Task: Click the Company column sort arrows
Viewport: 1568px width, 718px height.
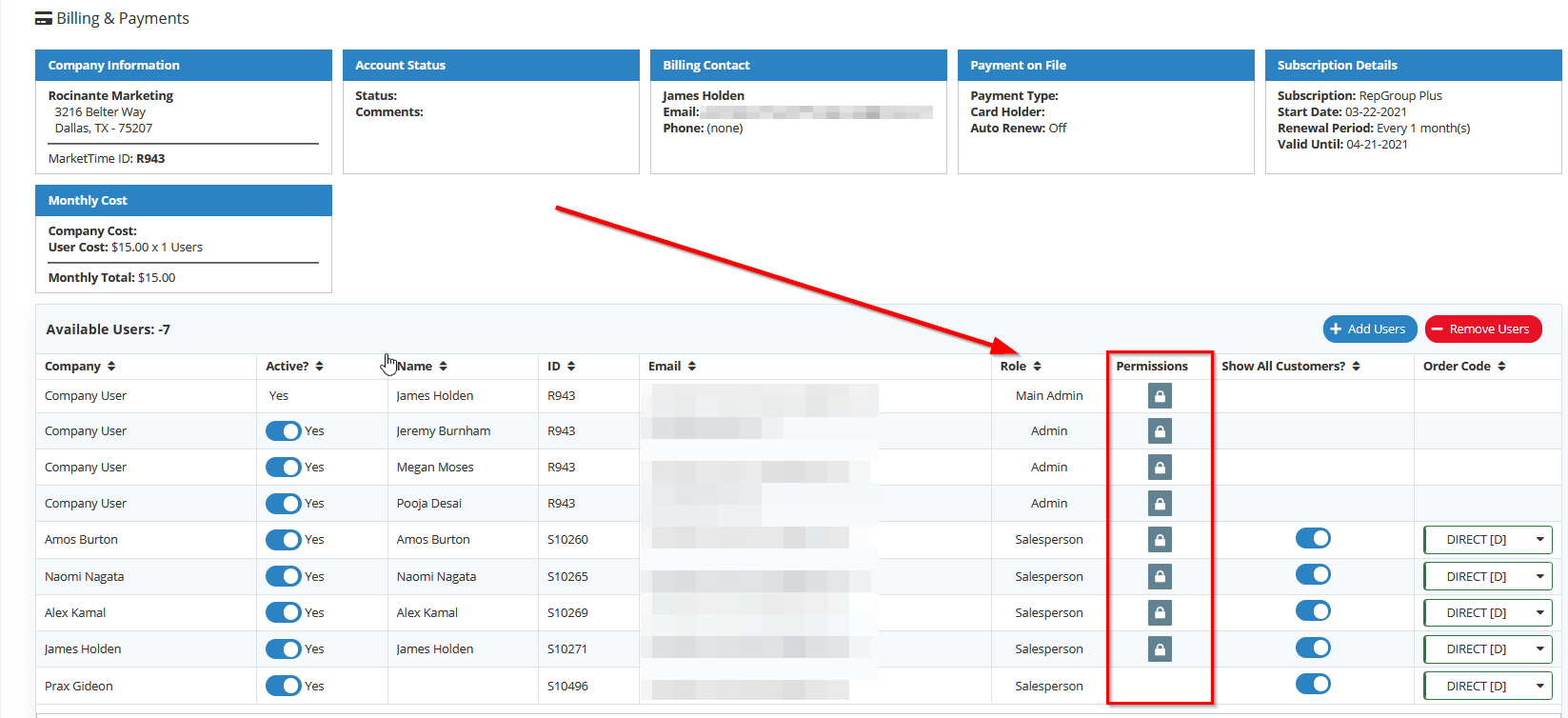Action: coord(111,367)
